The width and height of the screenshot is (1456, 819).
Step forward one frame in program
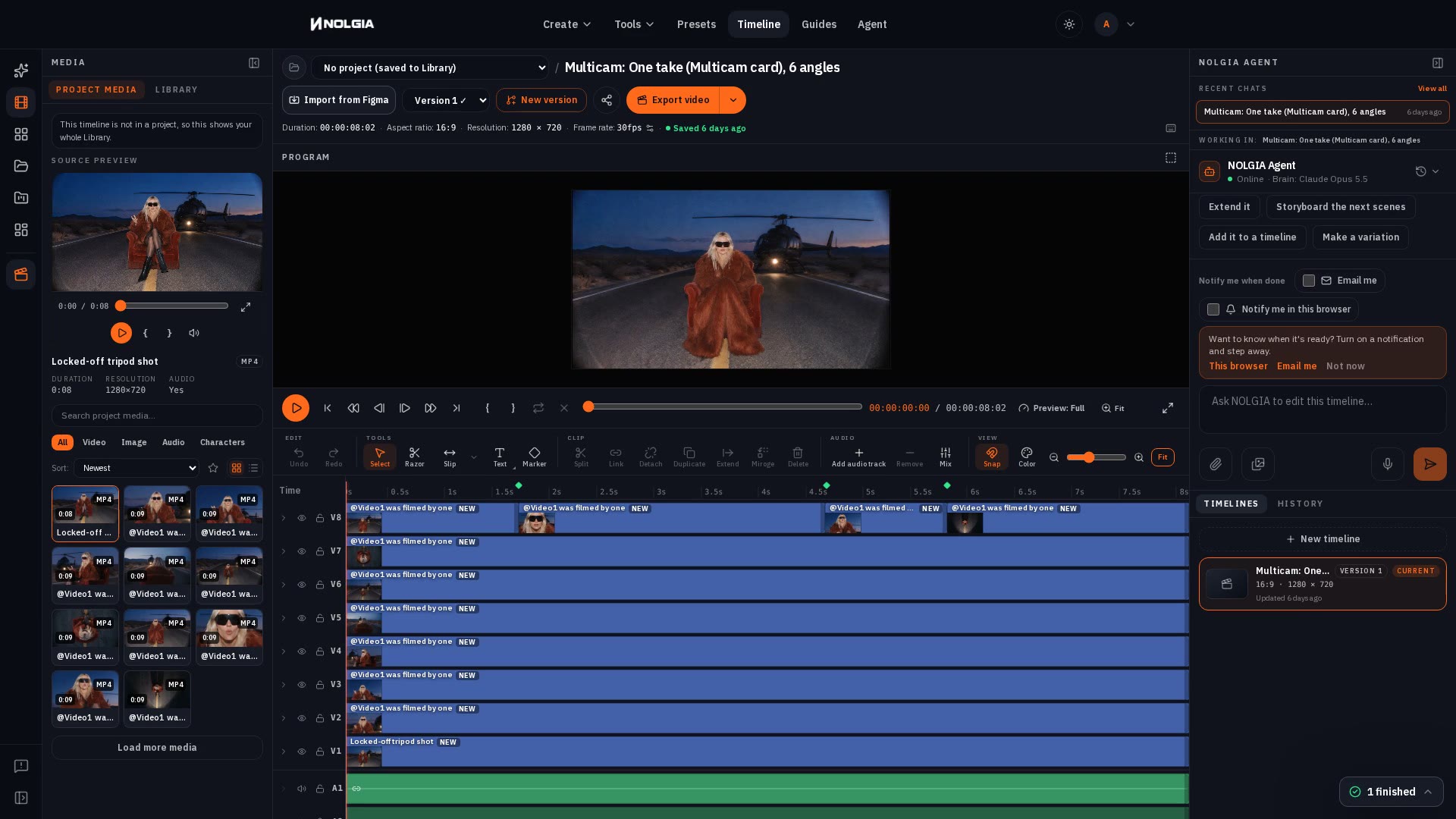(405, 408)
